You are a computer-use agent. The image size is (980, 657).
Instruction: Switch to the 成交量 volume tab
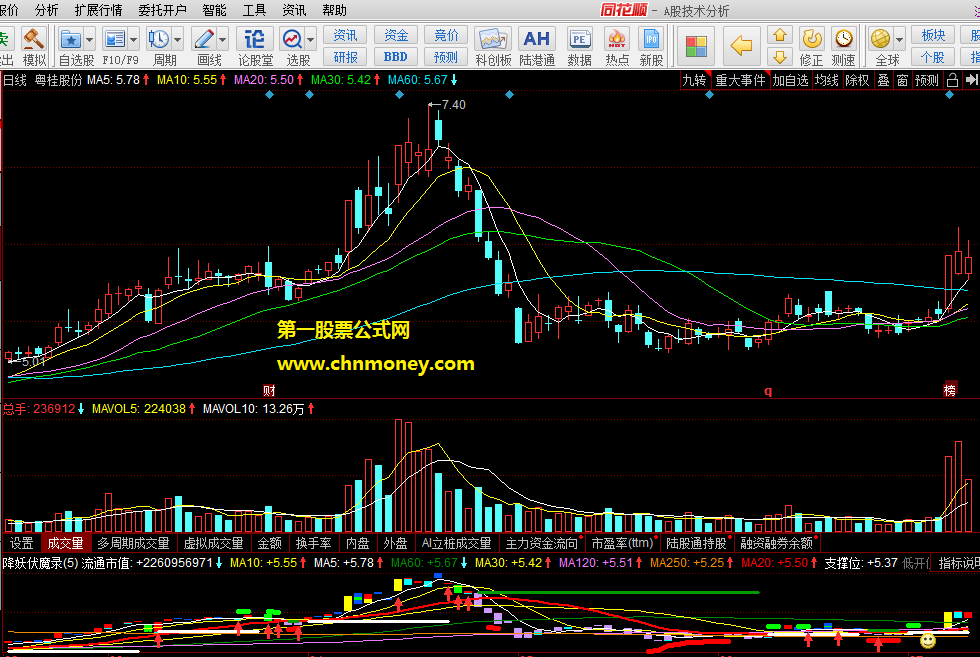point(65,543)
